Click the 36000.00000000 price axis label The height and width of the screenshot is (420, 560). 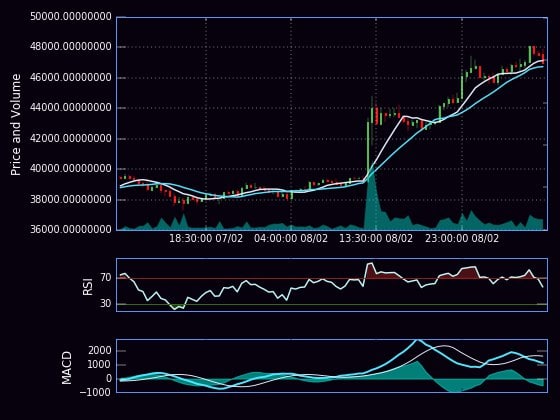click(x=70, y=229)
